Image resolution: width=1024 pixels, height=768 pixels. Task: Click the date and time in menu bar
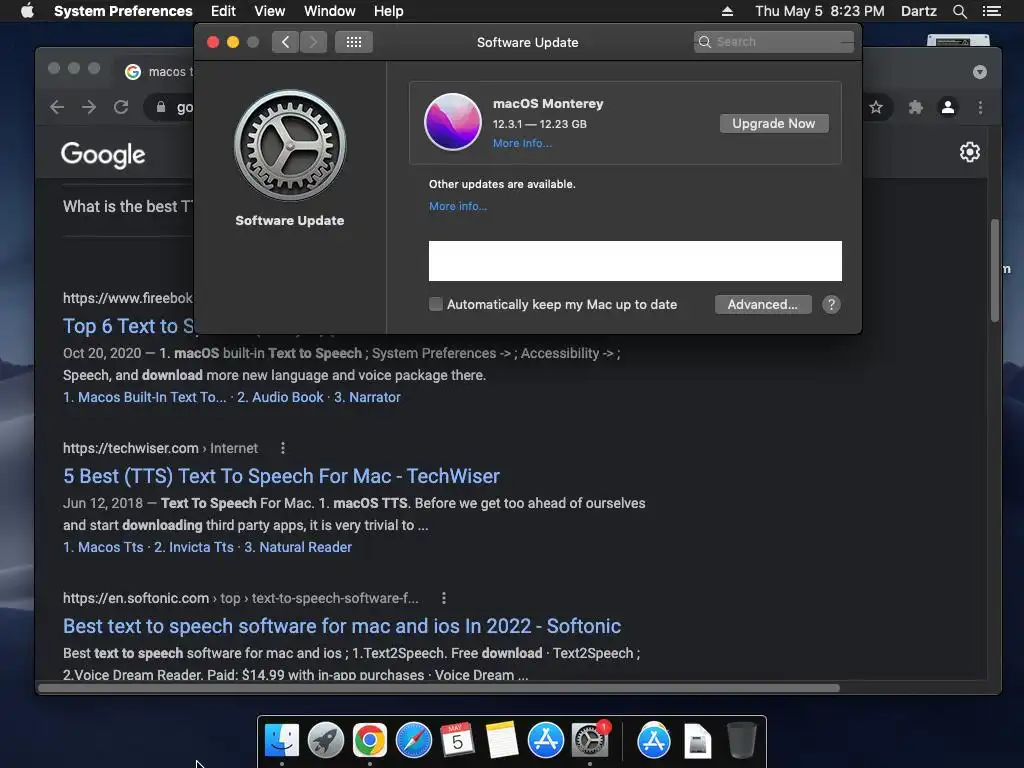click(820, 11)
